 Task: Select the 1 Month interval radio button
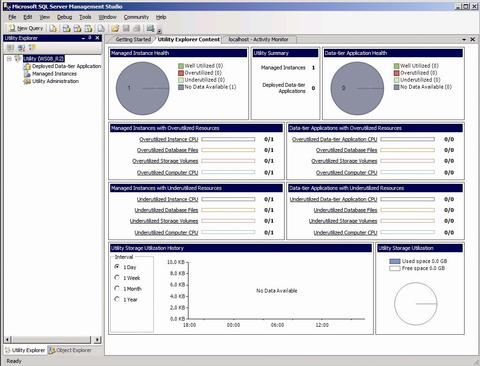pos(117,288)
